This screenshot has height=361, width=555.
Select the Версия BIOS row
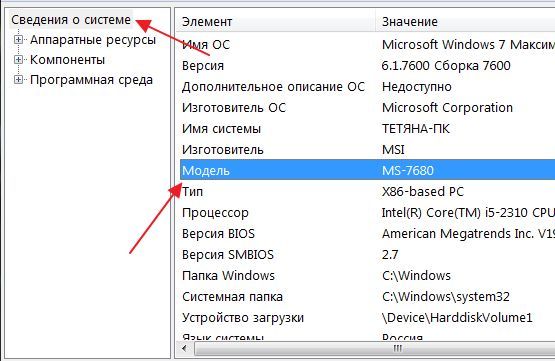click(x=367, y=234)
